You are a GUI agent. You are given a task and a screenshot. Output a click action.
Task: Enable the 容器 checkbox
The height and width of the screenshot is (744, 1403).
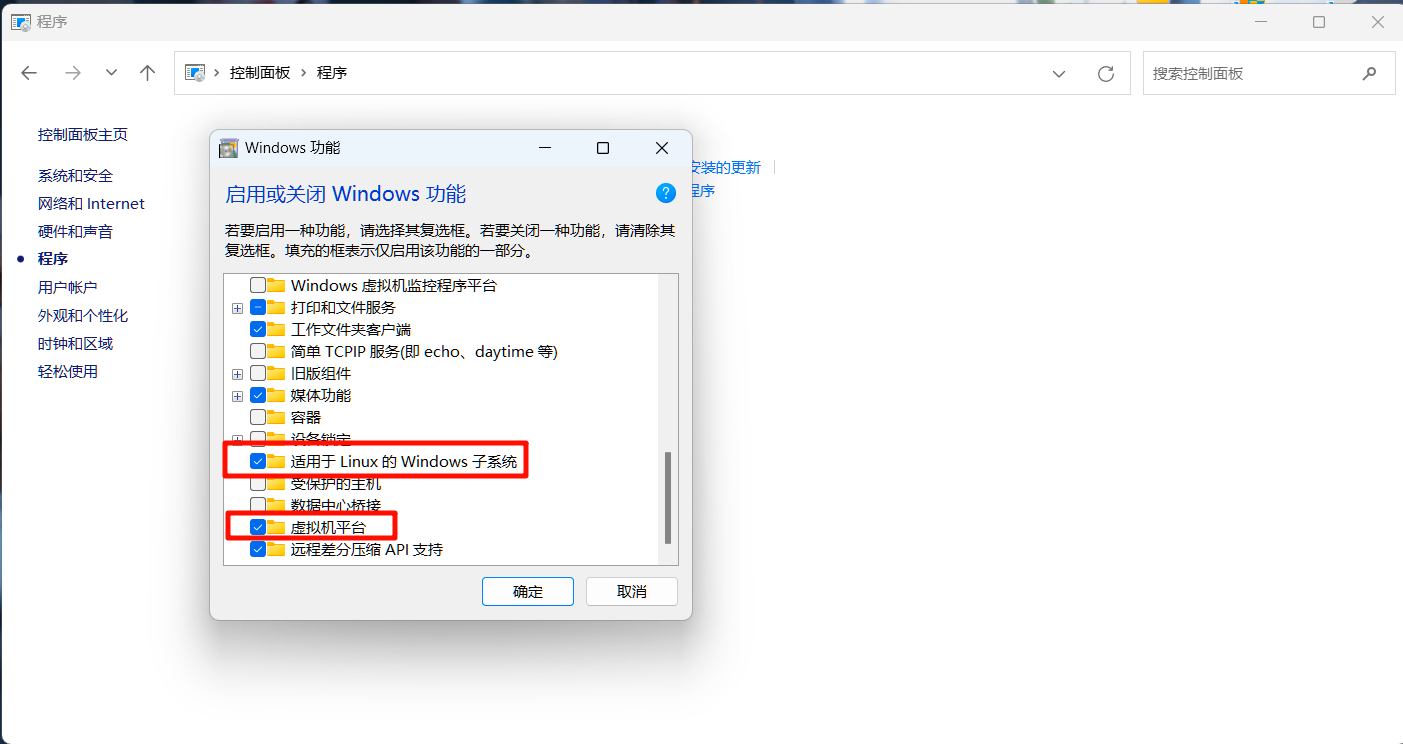click(x=258, y=417)
